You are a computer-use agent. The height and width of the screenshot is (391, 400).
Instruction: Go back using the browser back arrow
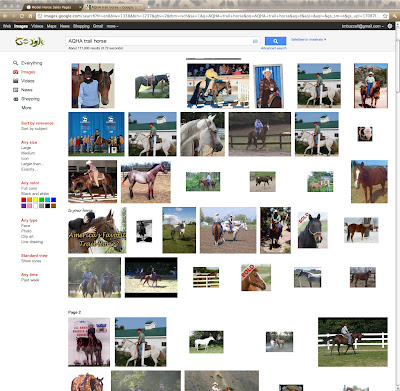(x=5, y=16)
